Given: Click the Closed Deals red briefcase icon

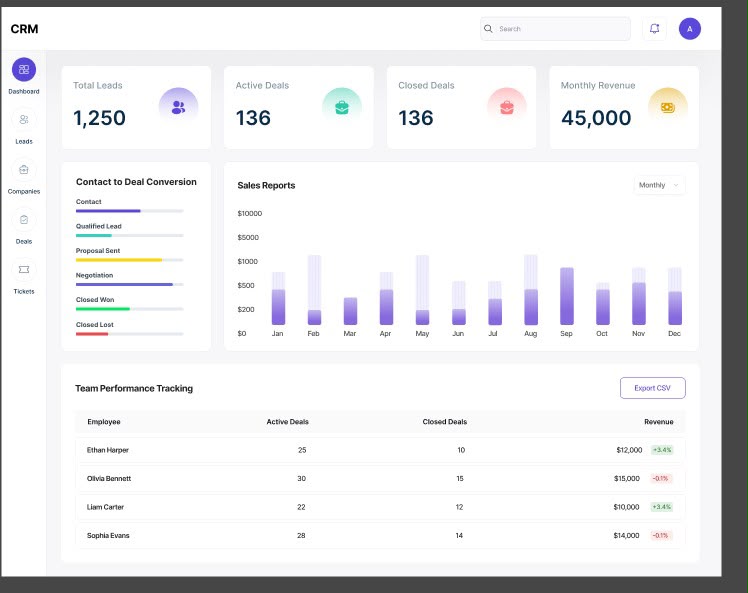Looking at the screenshot, I should point(507,107).
